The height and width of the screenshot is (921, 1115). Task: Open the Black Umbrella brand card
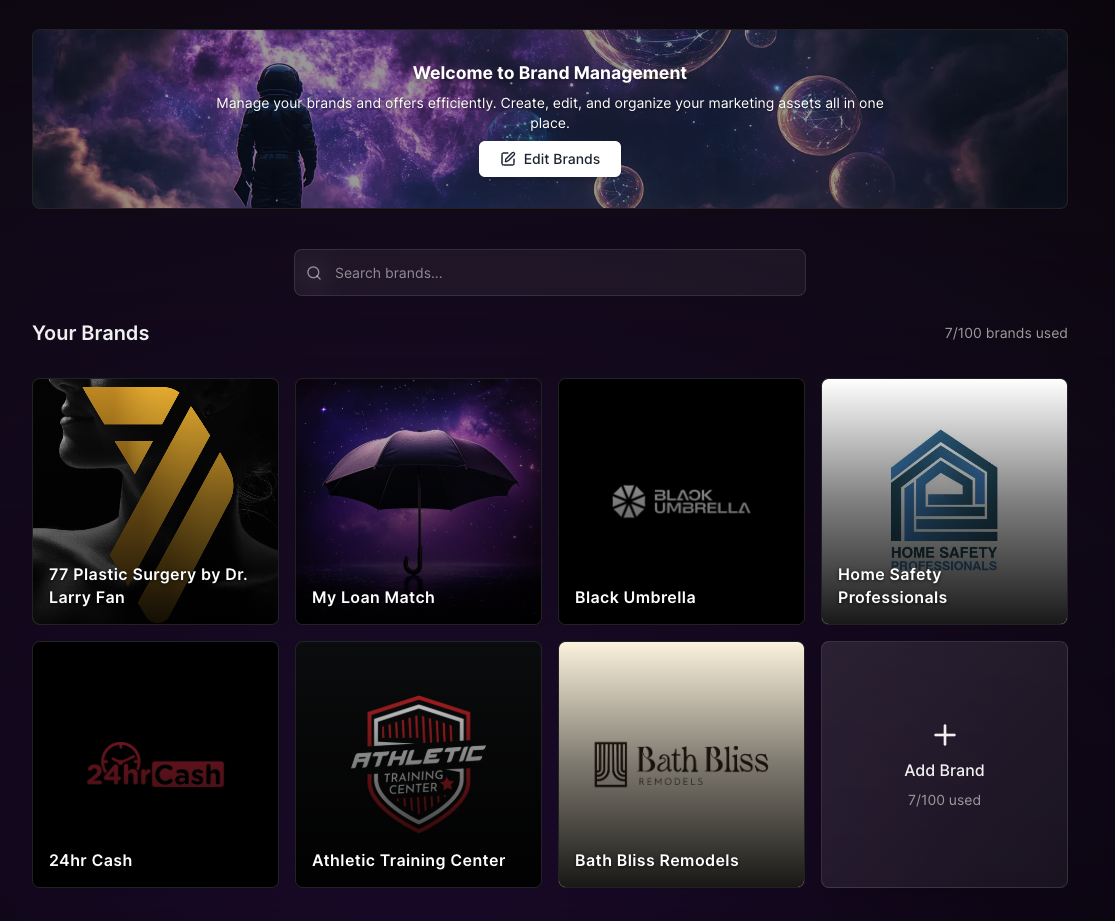pos(681,501)
